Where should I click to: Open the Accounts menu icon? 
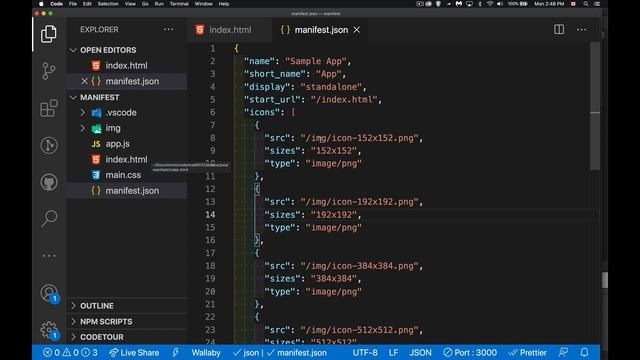tap(49, 293)
